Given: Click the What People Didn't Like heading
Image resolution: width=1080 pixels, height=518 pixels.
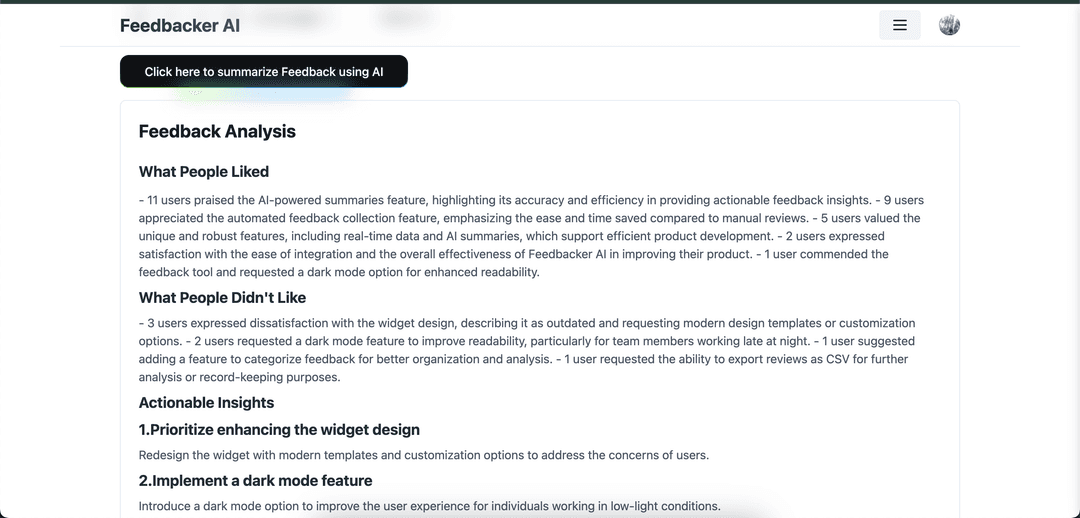Looking at the screenshot, I should (x=222, y=298).
